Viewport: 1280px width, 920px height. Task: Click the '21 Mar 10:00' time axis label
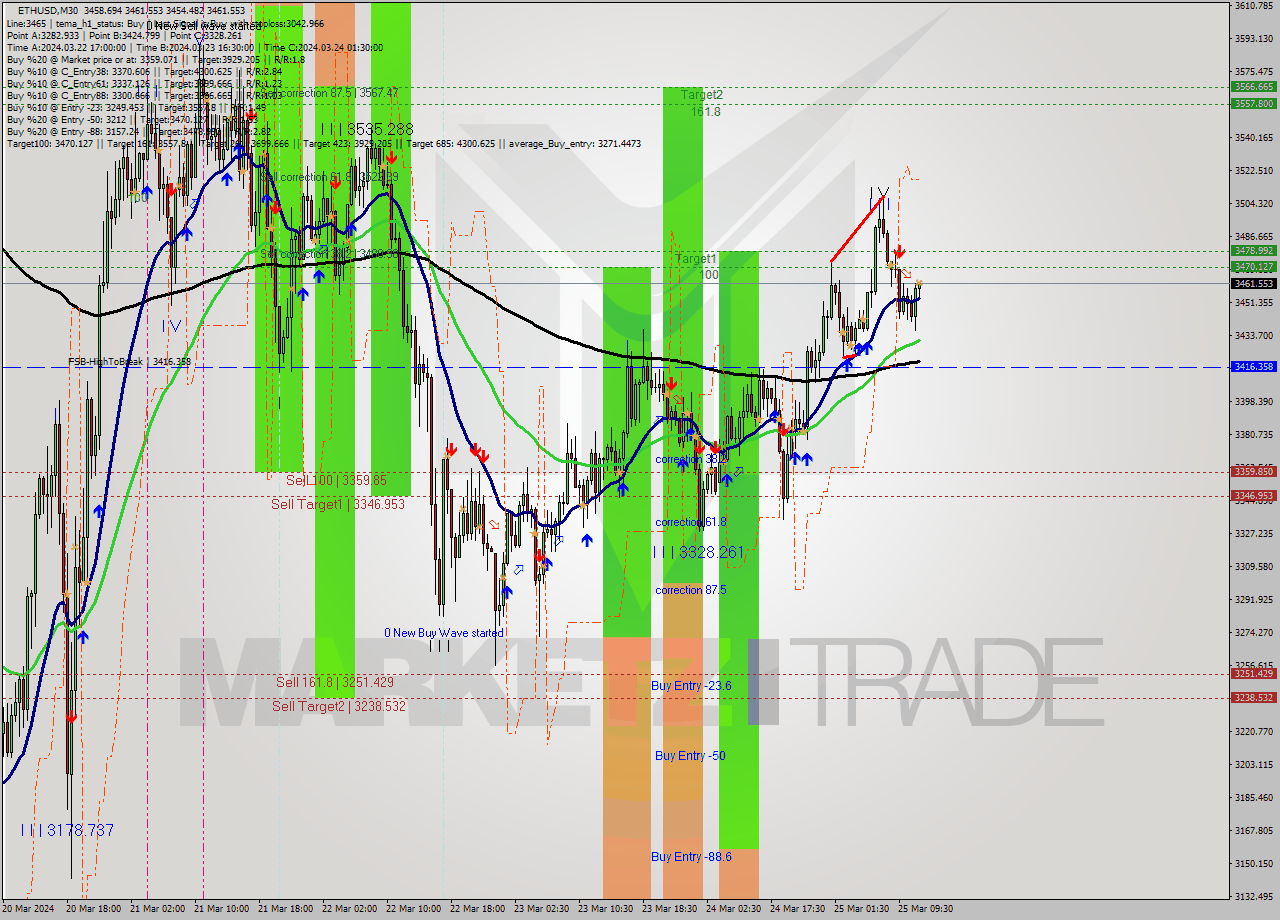click(x=222, y=909)
